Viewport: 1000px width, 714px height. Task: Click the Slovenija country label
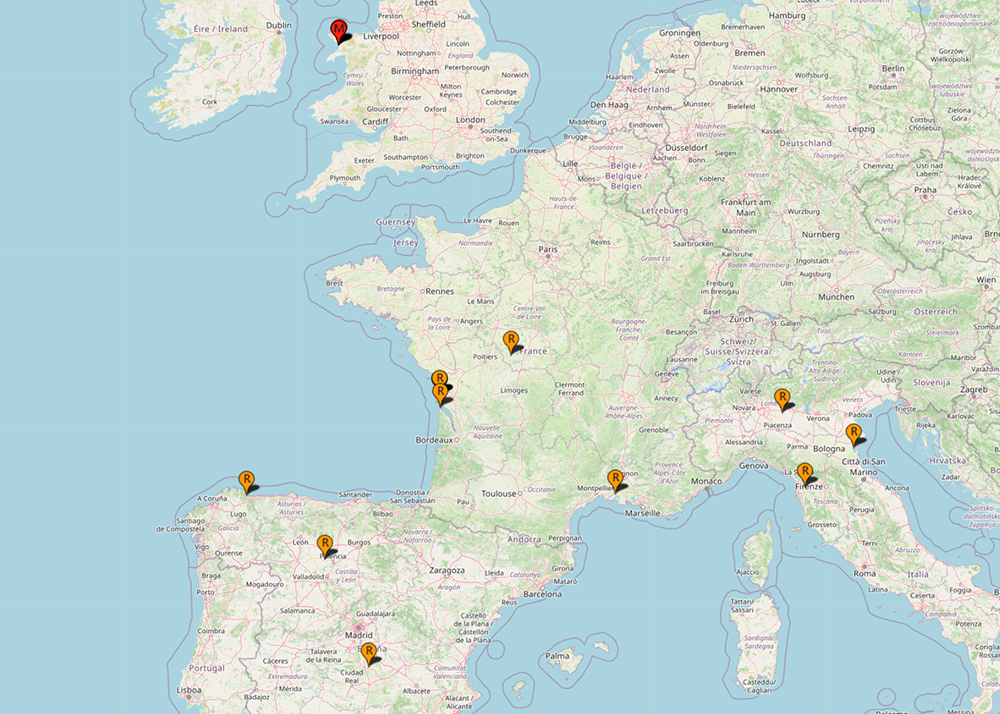(931, 383)
